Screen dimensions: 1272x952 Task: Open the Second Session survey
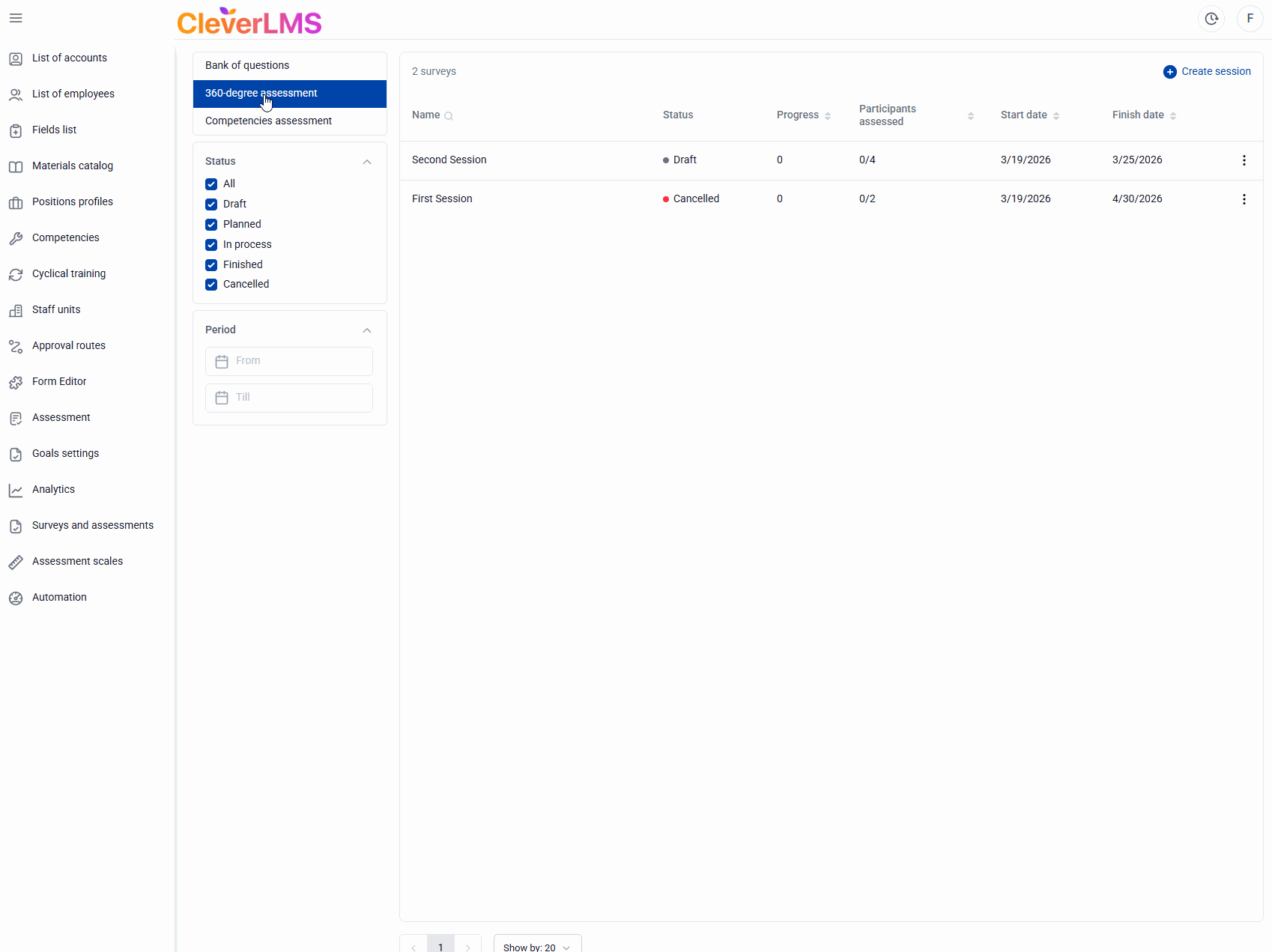tap(449, 160)
